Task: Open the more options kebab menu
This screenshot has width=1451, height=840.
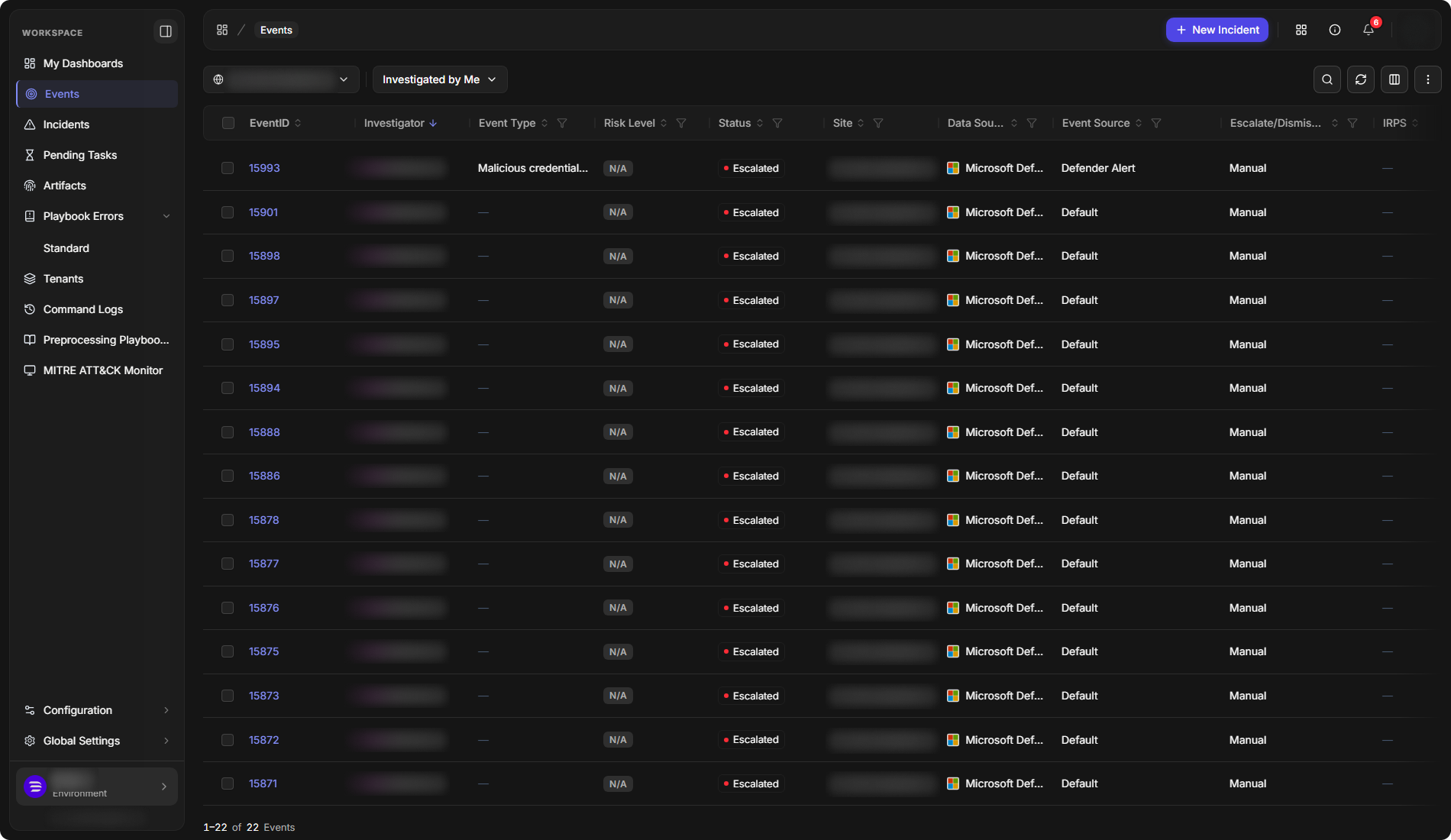Action: point(1428,79)
